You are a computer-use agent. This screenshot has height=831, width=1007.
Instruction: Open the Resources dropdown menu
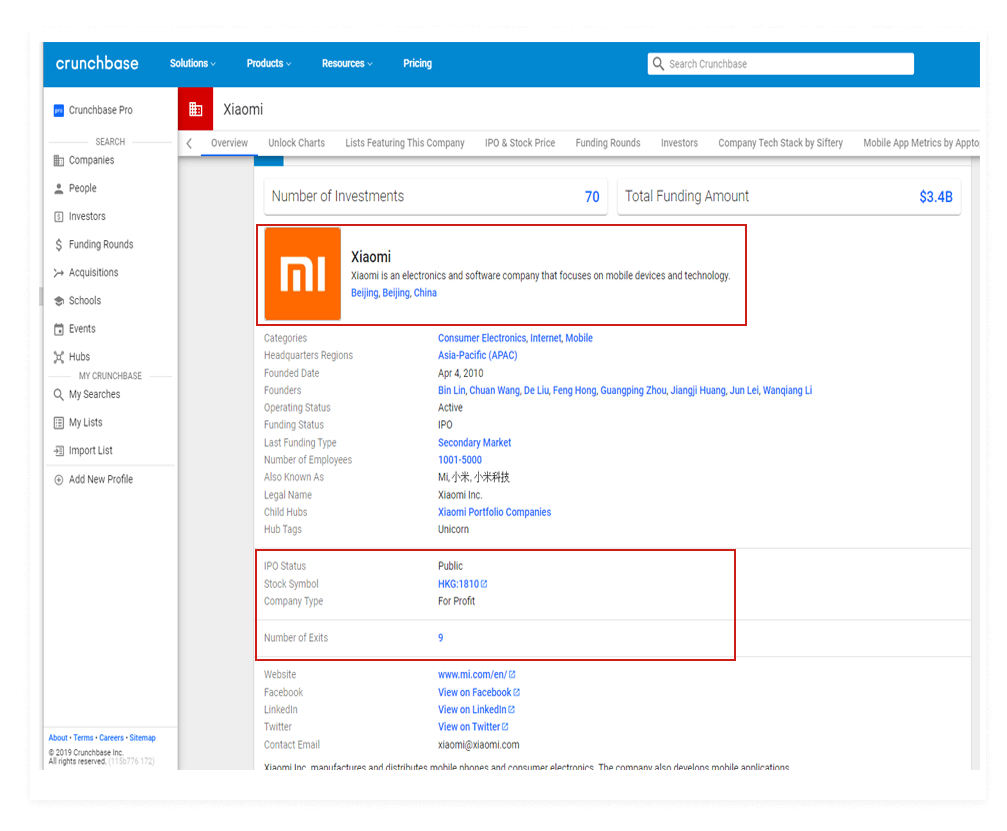click(x=347, y=63)
